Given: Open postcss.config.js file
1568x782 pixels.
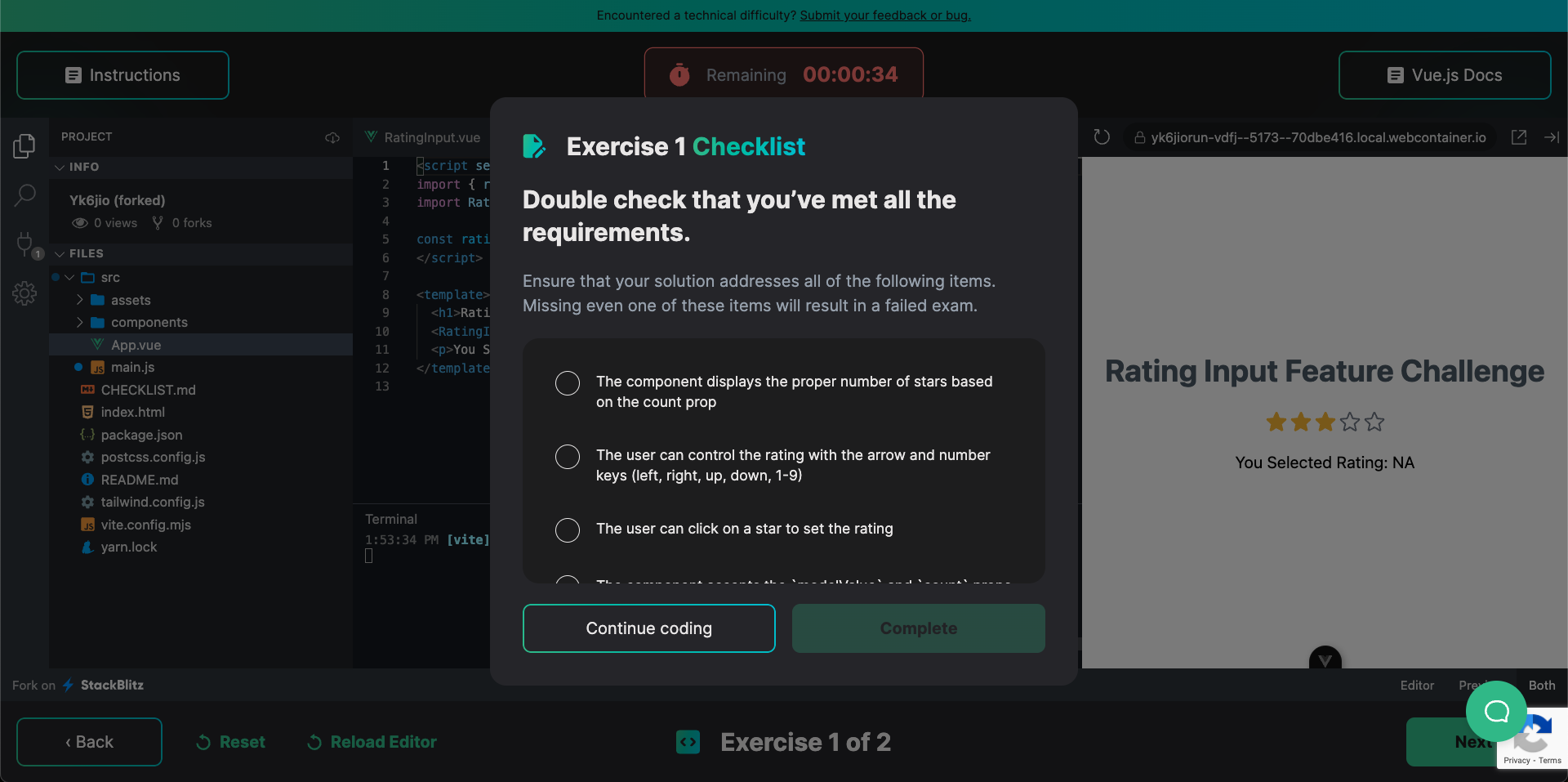Looking at the screenshot, I should (201, 458).
